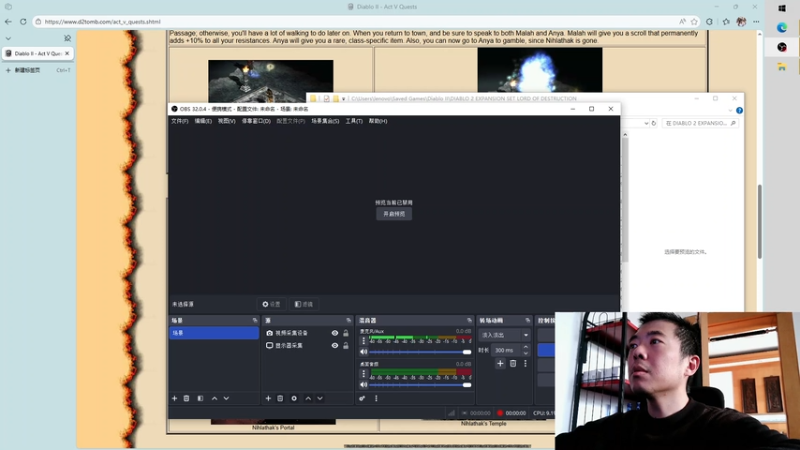This screenshot has width=800, height=450.
Task: Open Edge icon in right sidebar
Action: pos(782,28)
